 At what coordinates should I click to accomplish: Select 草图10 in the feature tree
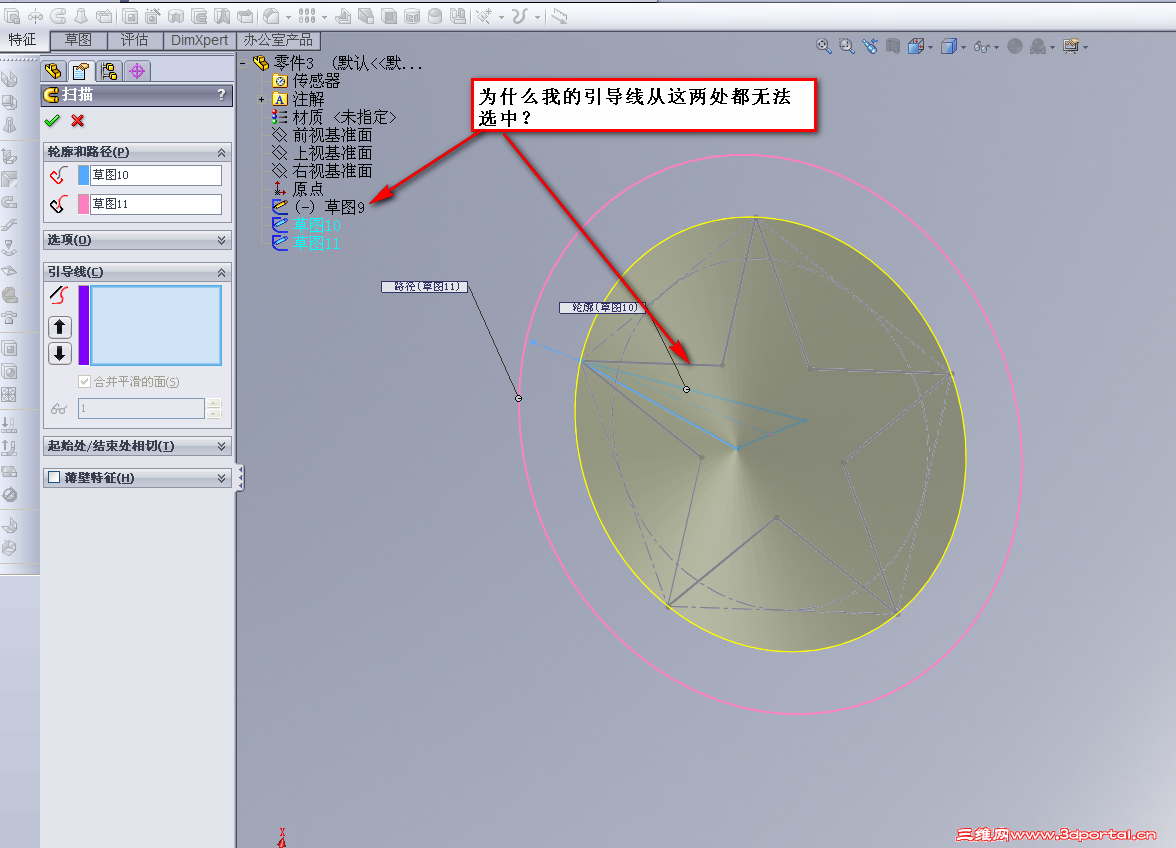[x=316, y=225]
